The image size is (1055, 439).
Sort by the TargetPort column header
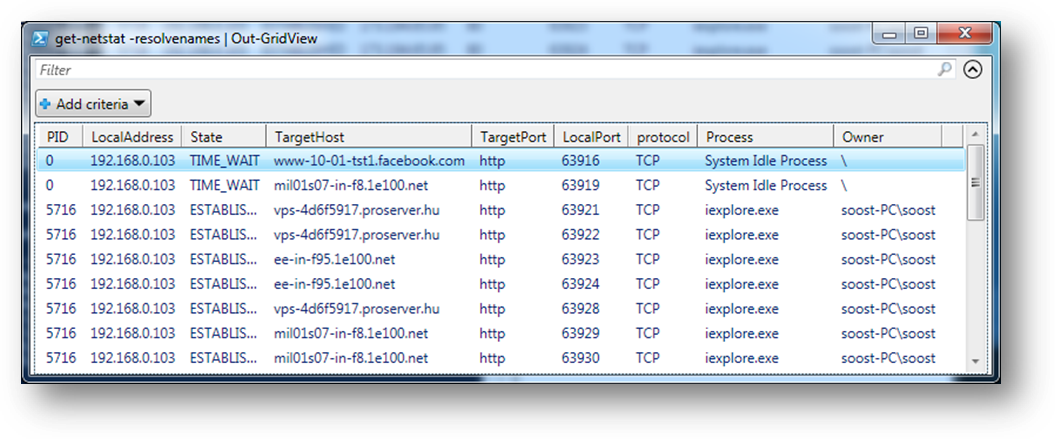click(511, 137)
